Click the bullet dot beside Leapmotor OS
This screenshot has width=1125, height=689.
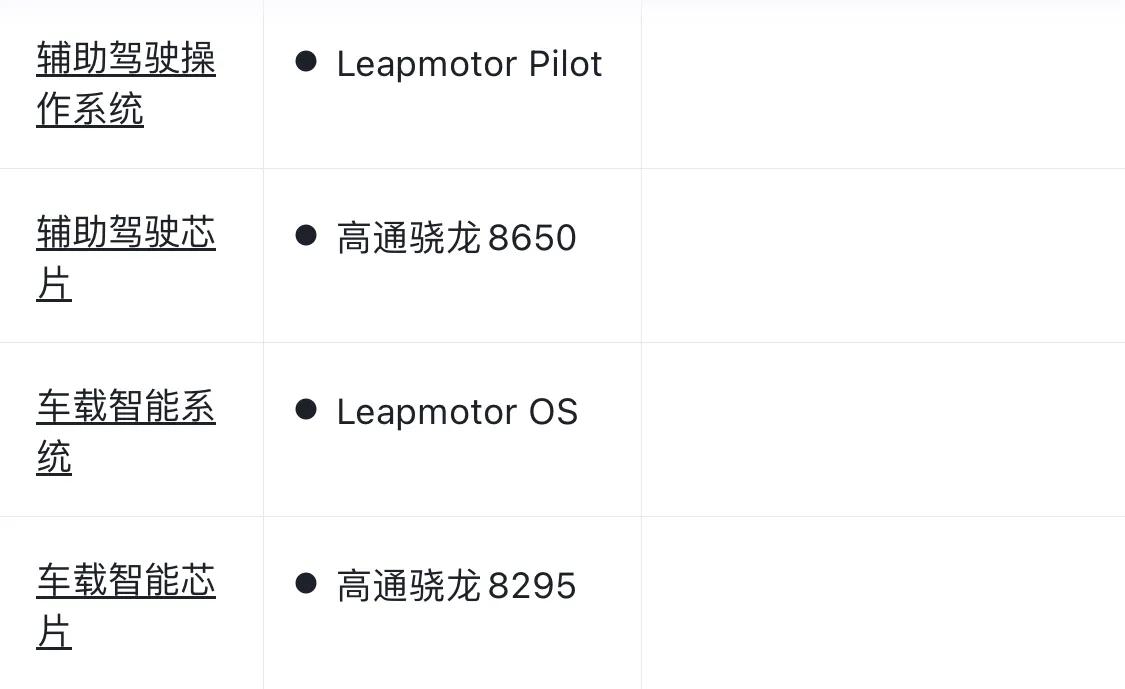pos(306,409)
